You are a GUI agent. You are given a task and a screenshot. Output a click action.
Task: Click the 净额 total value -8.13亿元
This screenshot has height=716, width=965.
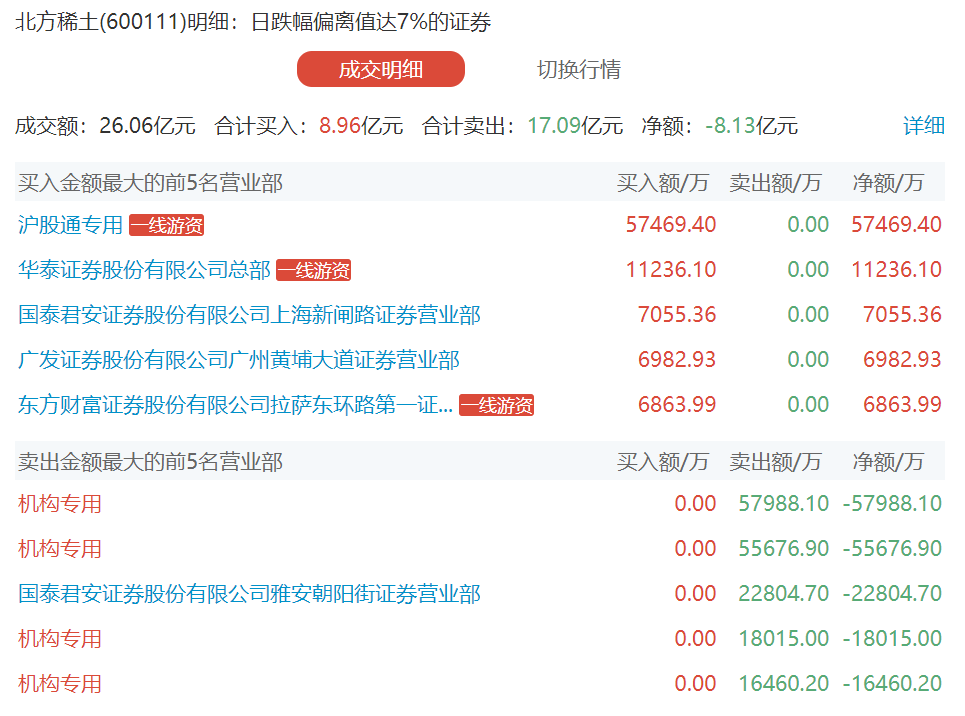click(751, 126)
